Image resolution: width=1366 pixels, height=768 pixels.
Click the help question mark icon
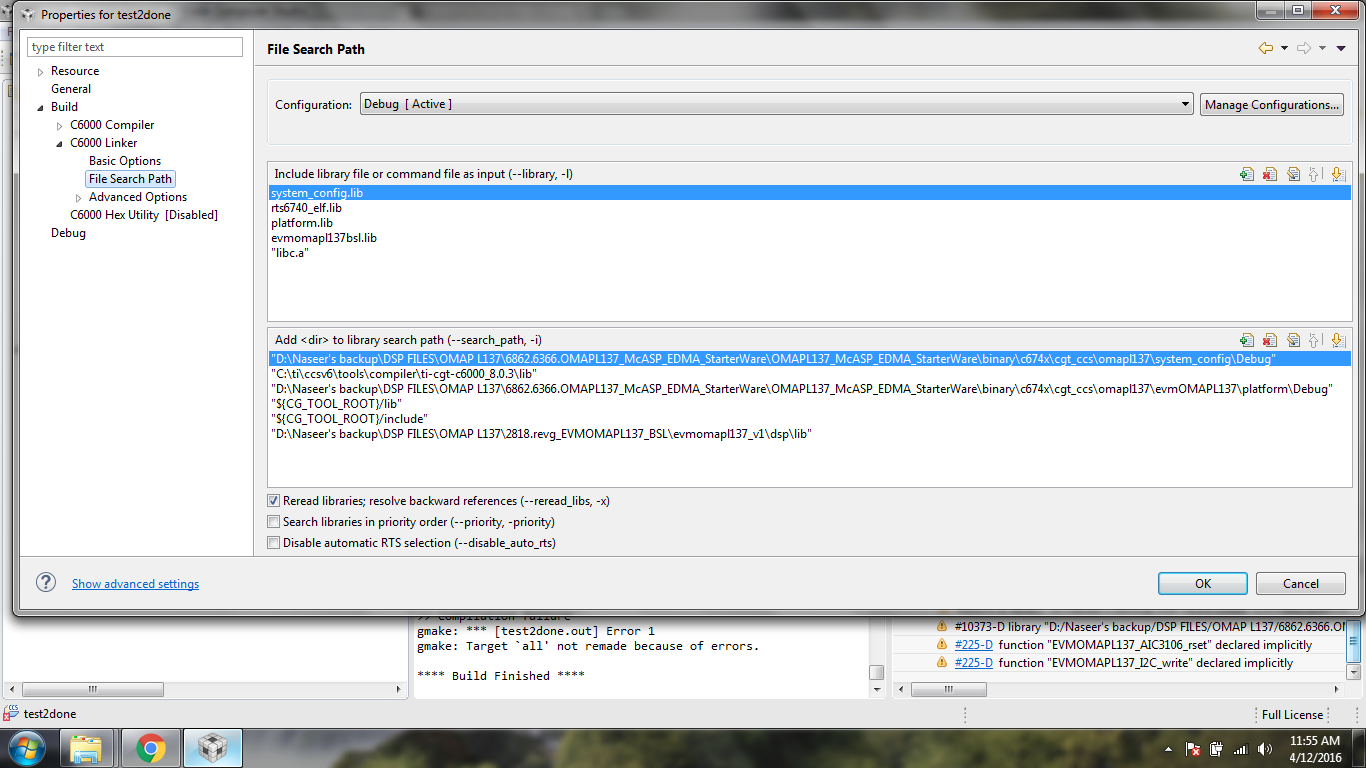tap(46, 583)
